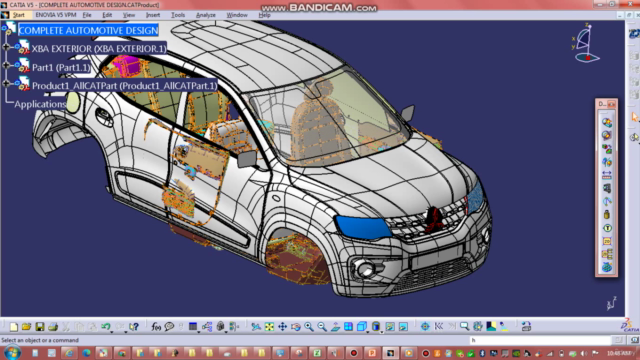Viewport: 640px width, 360px height.
Task: Click the 2D annotated view icon
Action: (x=607, y=241)
